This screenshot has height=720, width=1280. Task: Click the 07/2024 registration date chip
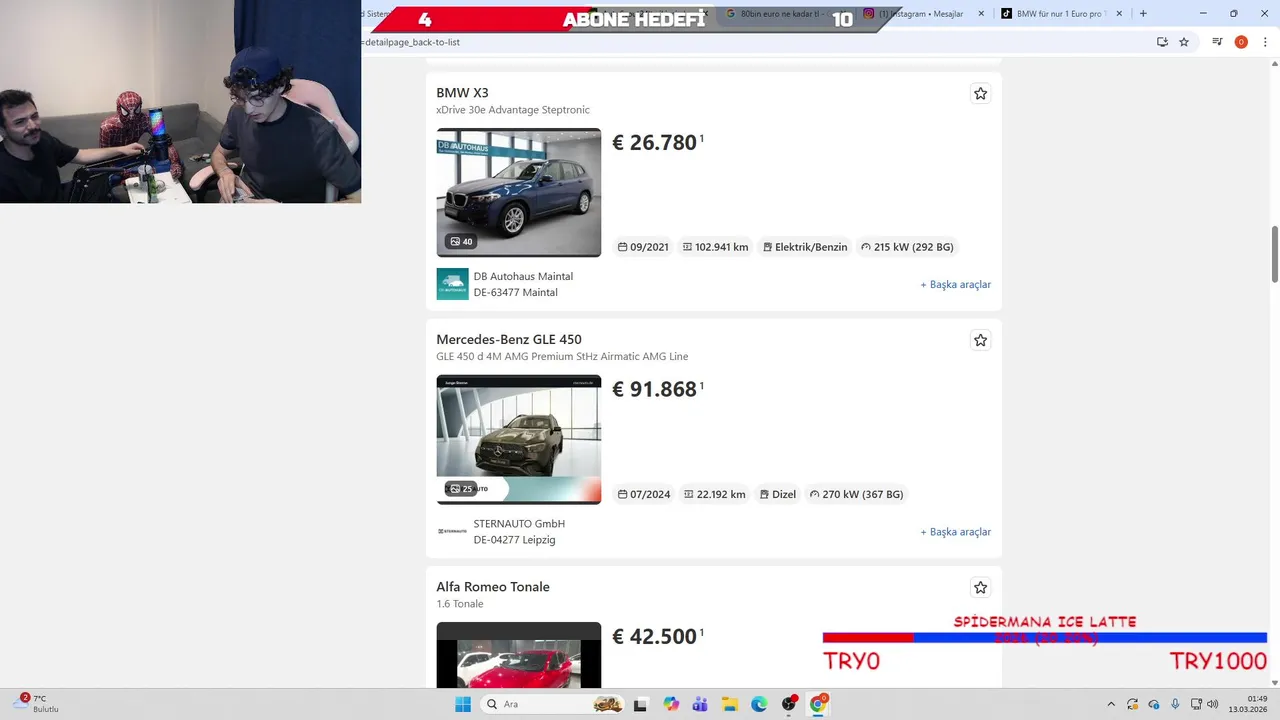(x=644, y=494)
